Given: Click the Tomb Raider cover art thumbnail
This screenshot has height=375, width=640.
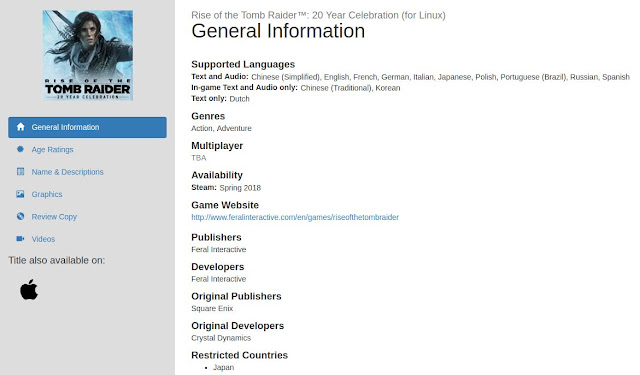Looking at the screenshot, I should tap(88, 55).
